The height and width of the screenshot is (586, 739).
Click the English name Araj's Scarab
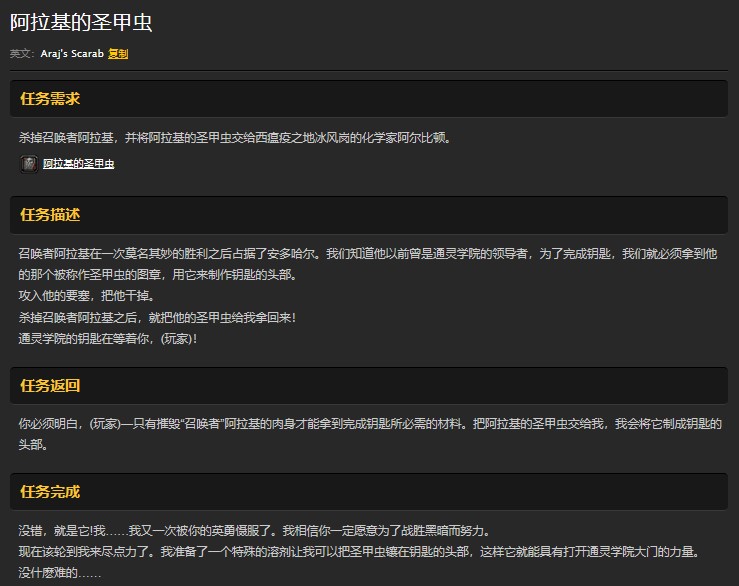(72, 54)
